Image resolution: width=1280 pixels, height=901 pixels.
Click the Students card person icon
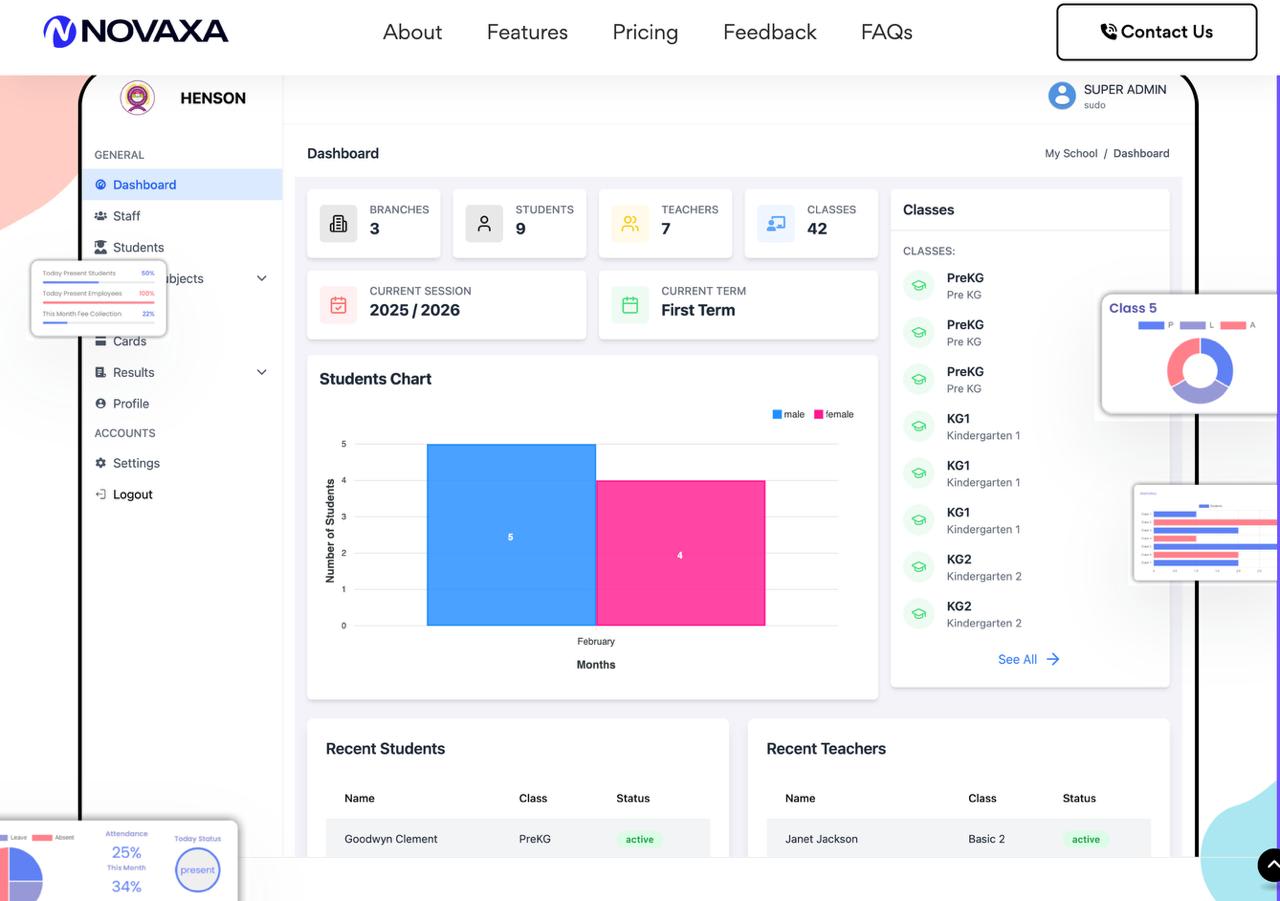tap(484, 224)
